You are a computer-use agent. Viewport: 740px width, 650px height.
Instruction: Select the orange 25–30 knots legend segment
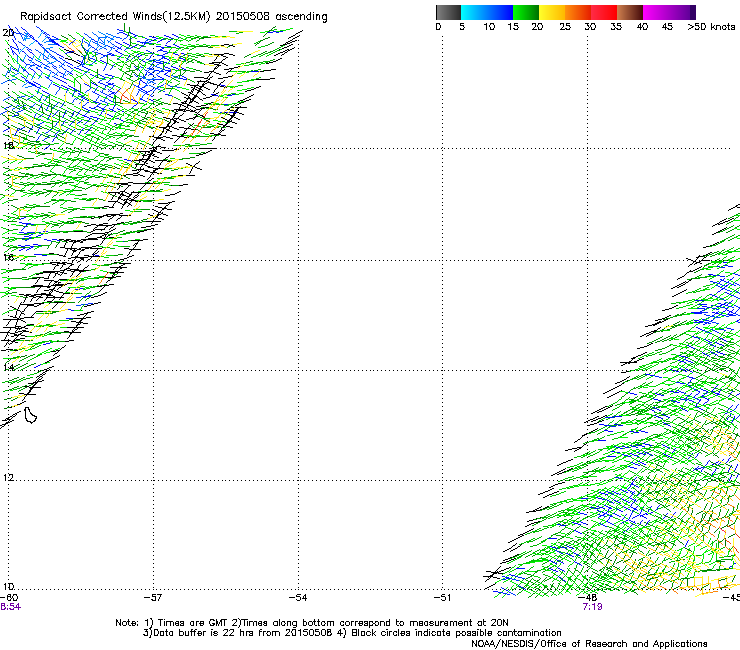click(578, 12)
